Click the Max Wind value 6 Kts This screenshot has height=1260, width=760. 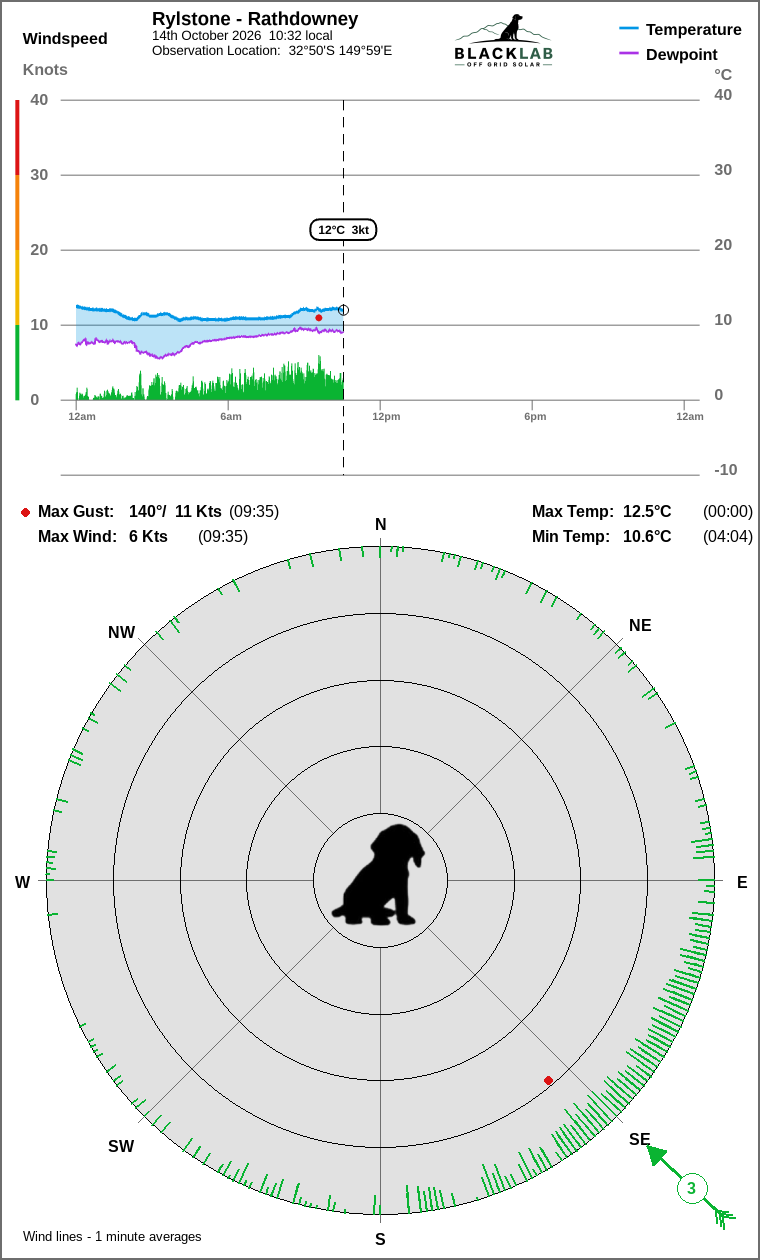pos(148,536)
